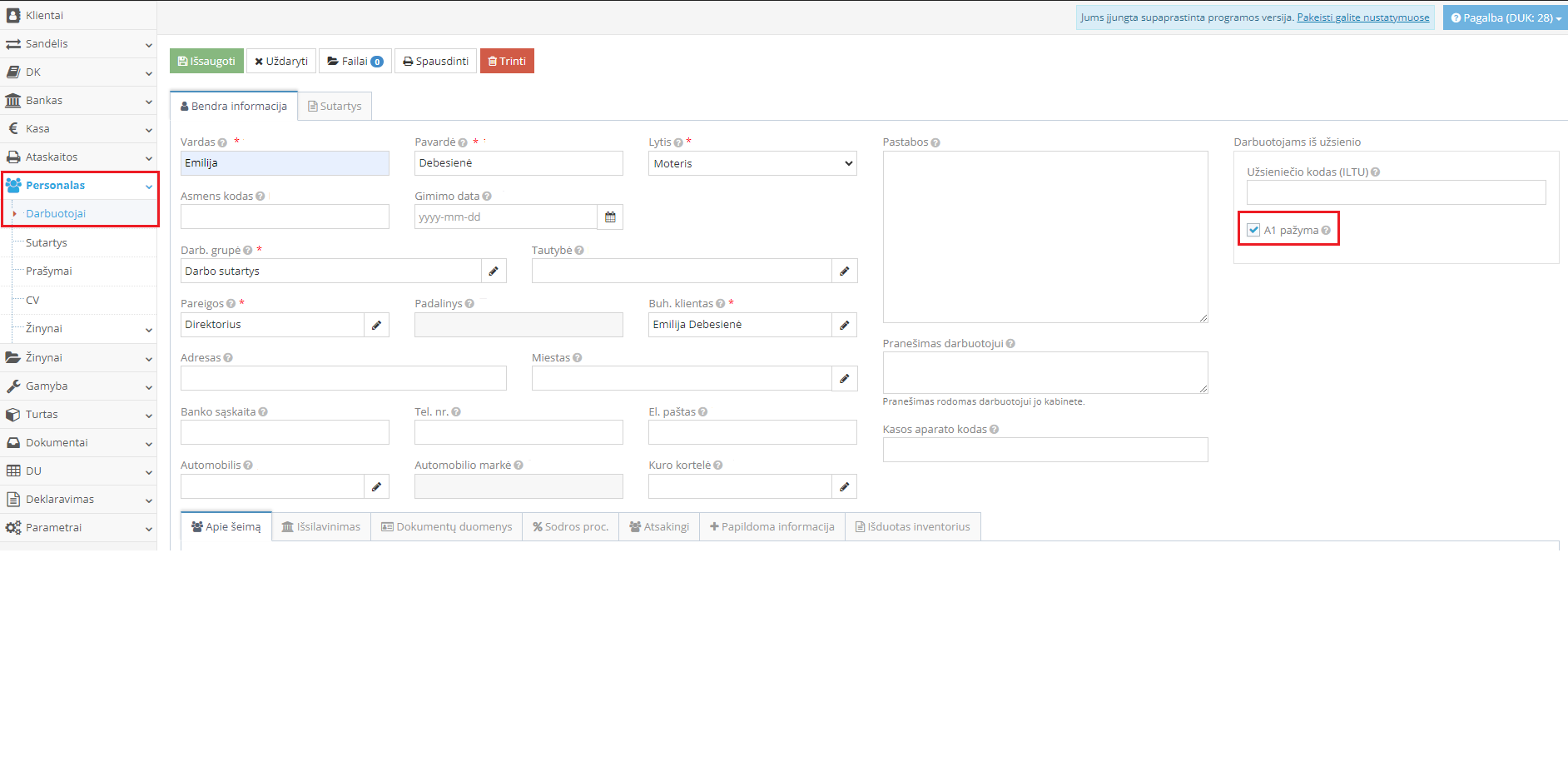Focus the Banko sąskaita field
Image resolution: width=1568 pixels, height=767 pixels.
tap(285, 432)
